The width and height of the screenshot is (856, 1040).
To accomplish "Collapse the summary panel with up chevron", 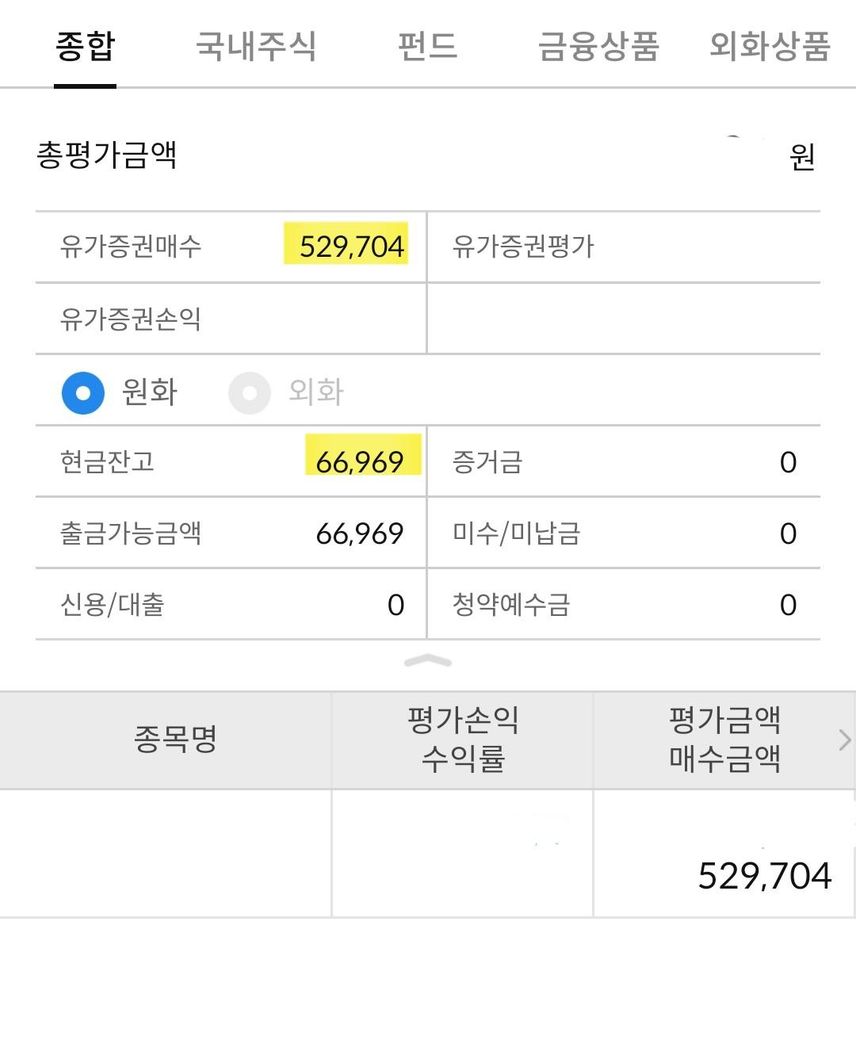I will point(428,661).
